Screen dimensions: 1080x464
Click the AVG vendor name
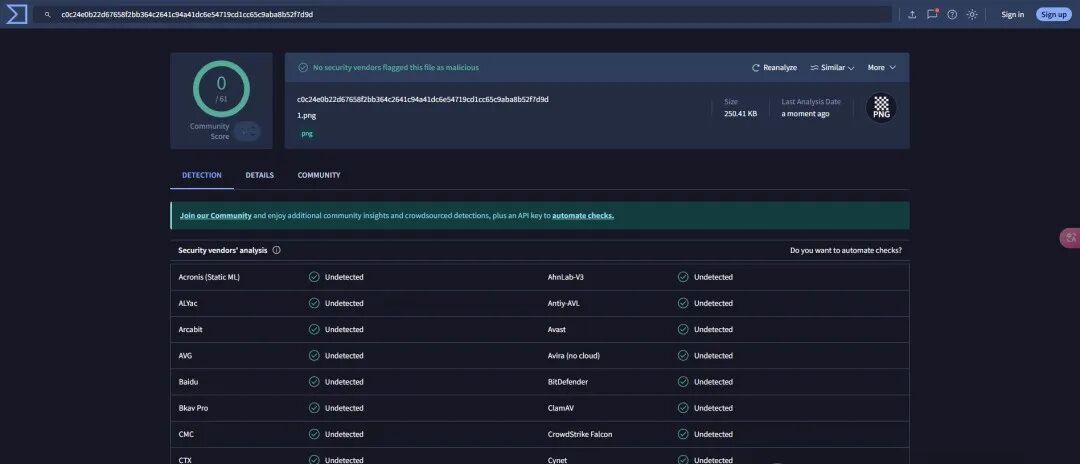[185, 356]
